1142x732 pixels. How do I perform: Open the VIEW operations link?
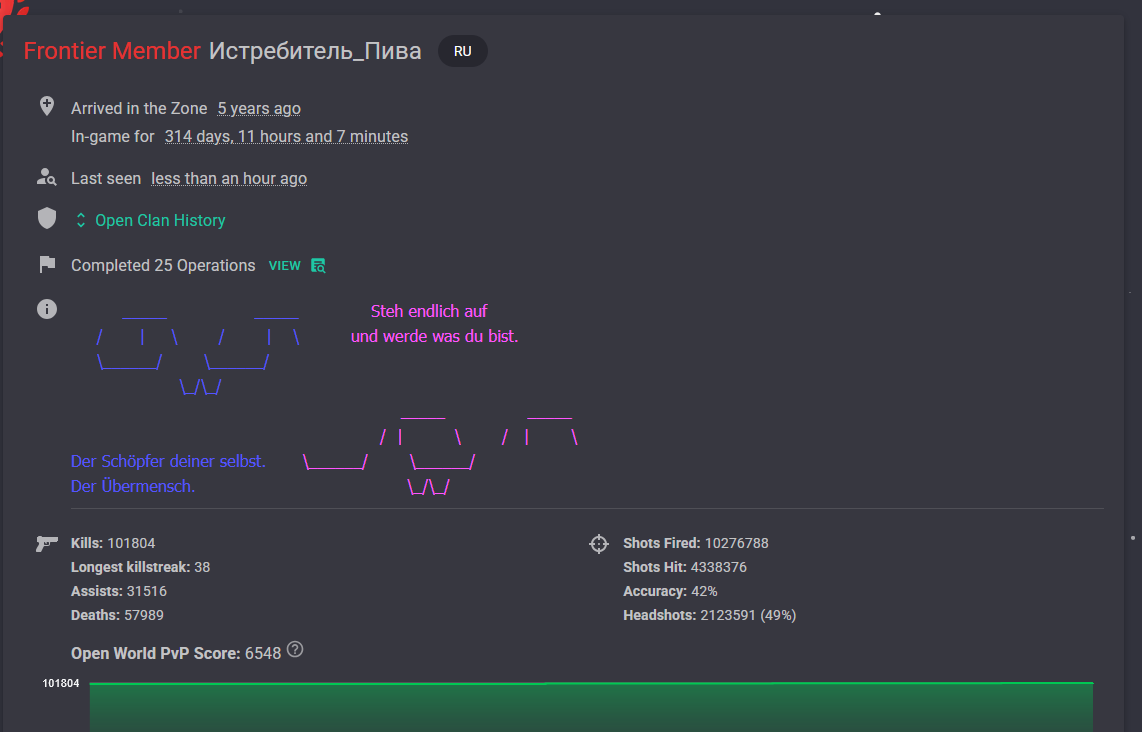[x=284, y=266]
